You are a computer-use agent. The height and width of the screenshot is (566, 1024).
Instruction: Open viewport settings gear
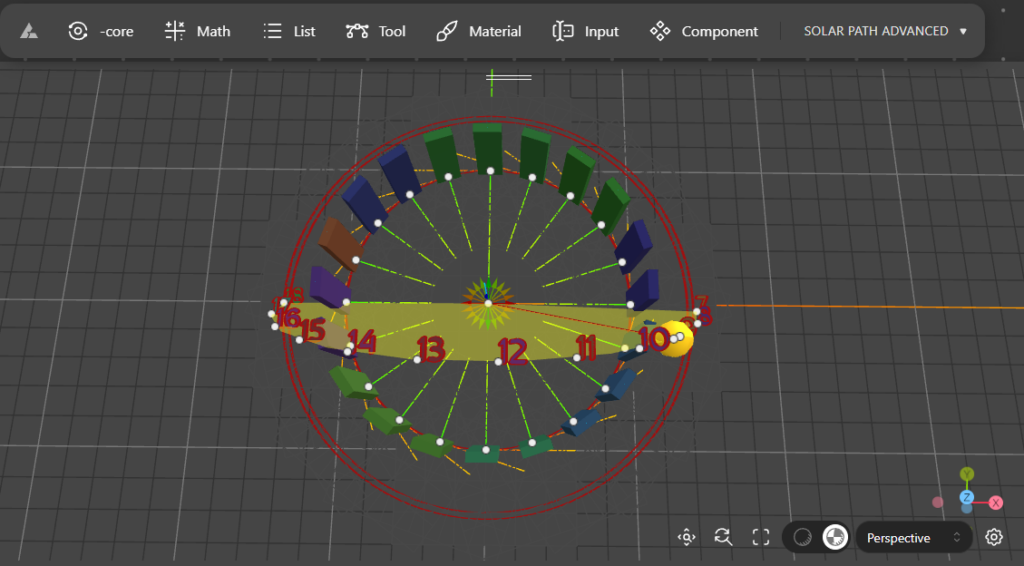(x=993, y=537)
